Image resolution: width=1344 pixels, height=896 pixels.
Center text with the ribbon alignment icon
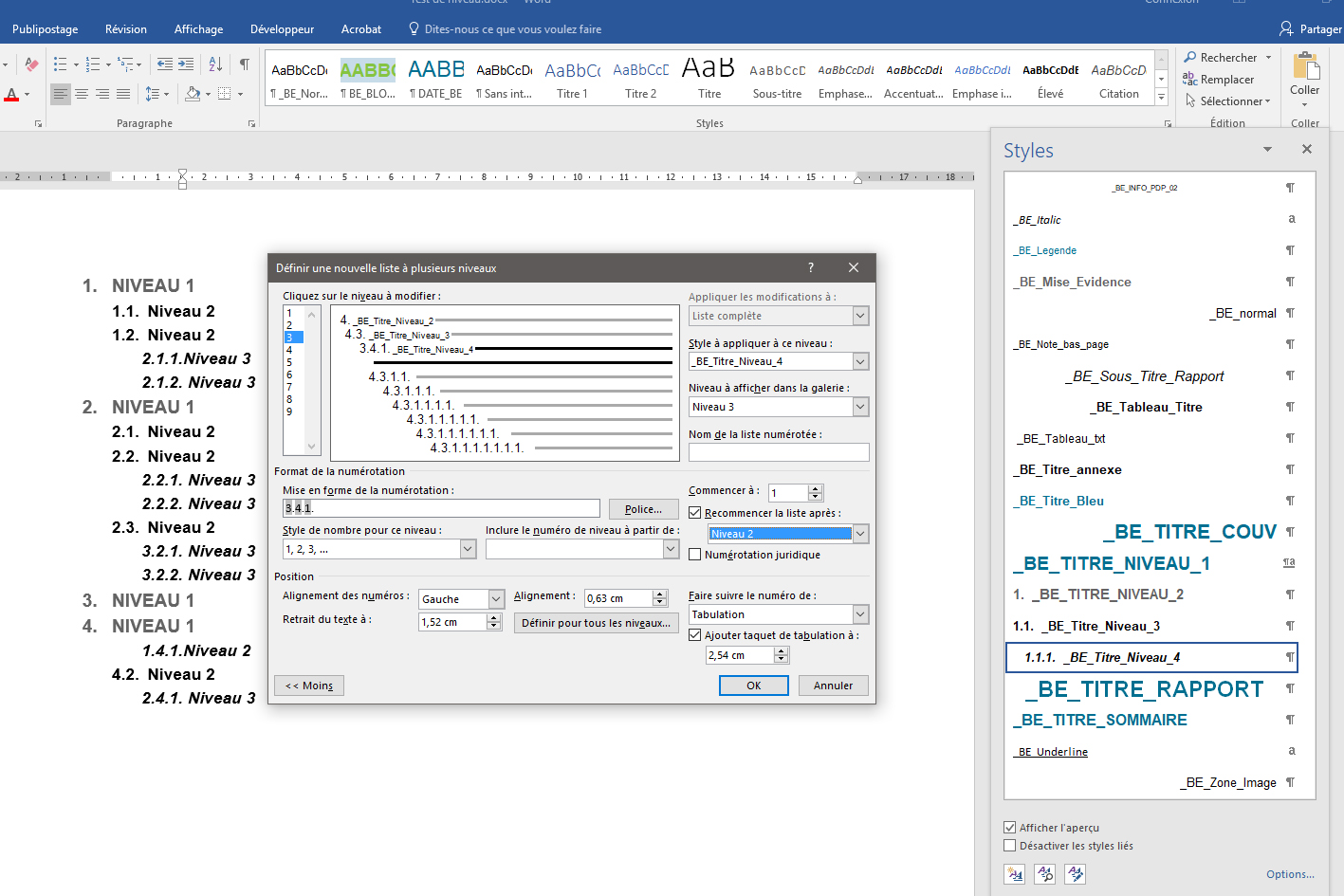click(x=82, y=94)
